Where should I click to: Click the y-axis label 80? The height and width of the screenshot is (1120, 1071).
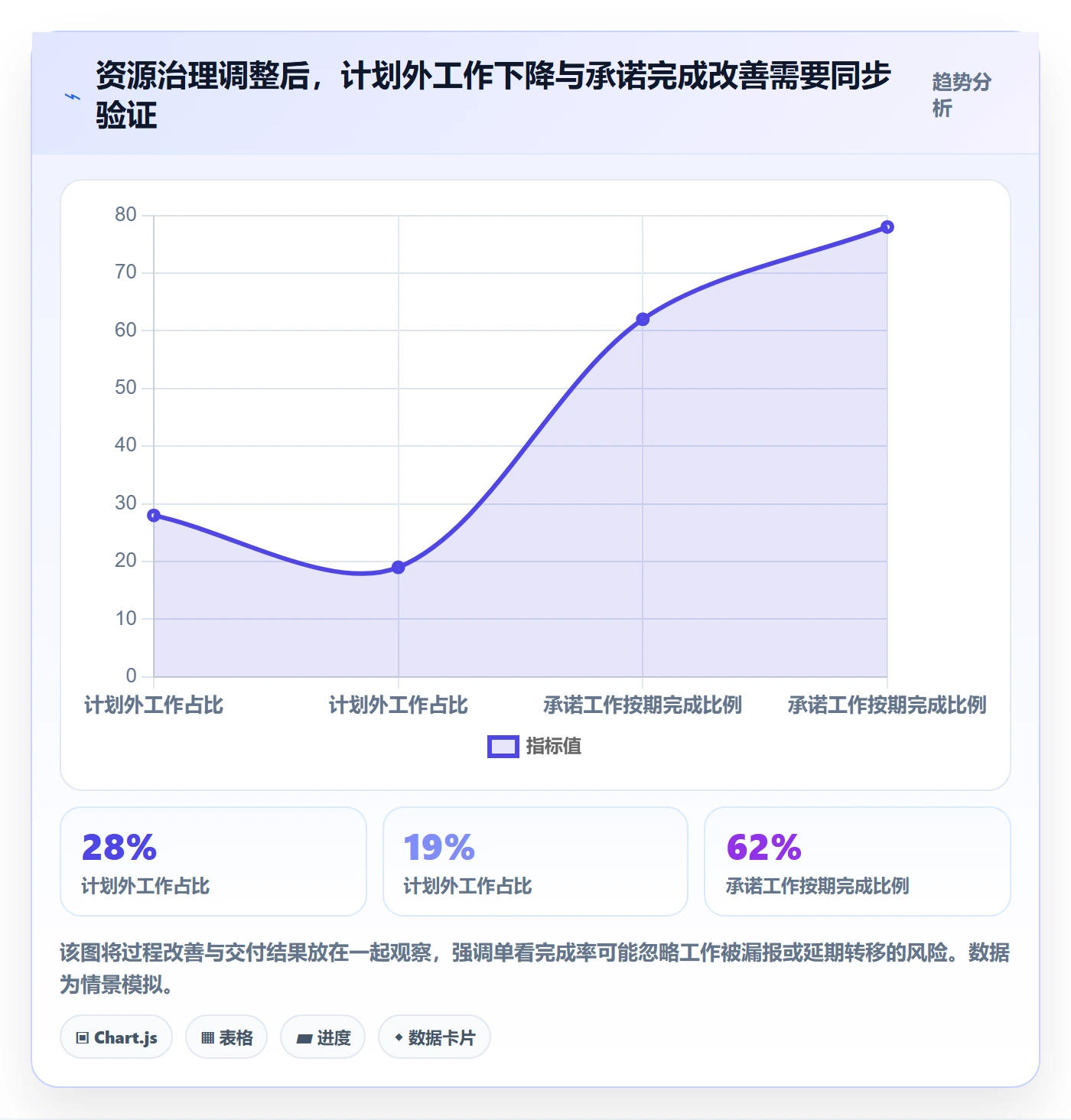tap(125, 214)
